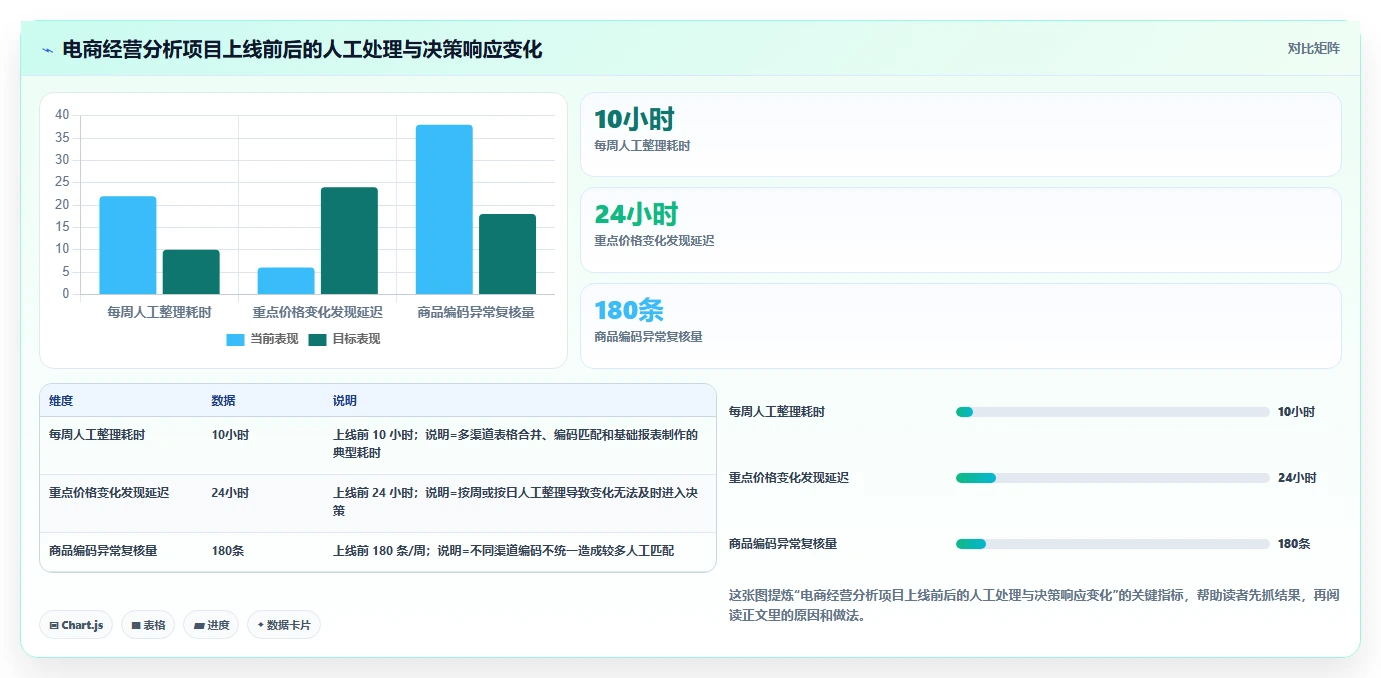Click the chart axis label 商品编码异常复核量
The width and height of the screenshot is (1381, 678).
click(x=476, y=312)
